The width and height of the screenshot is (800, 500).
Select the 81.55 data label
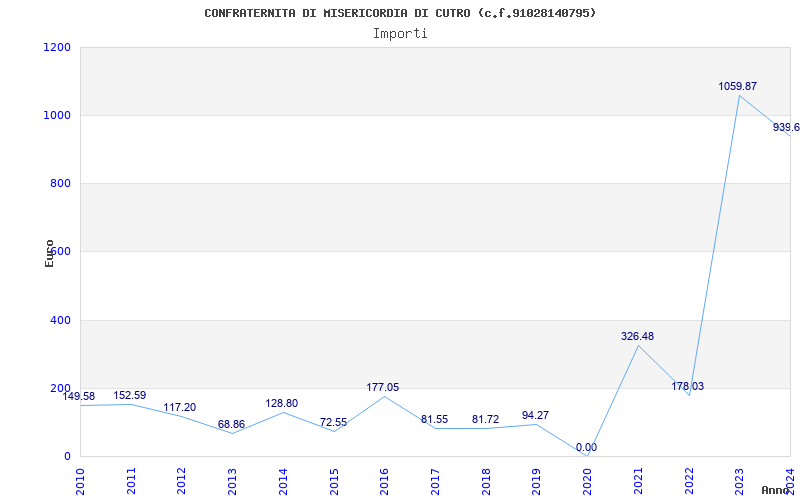[x=434, y=419]
